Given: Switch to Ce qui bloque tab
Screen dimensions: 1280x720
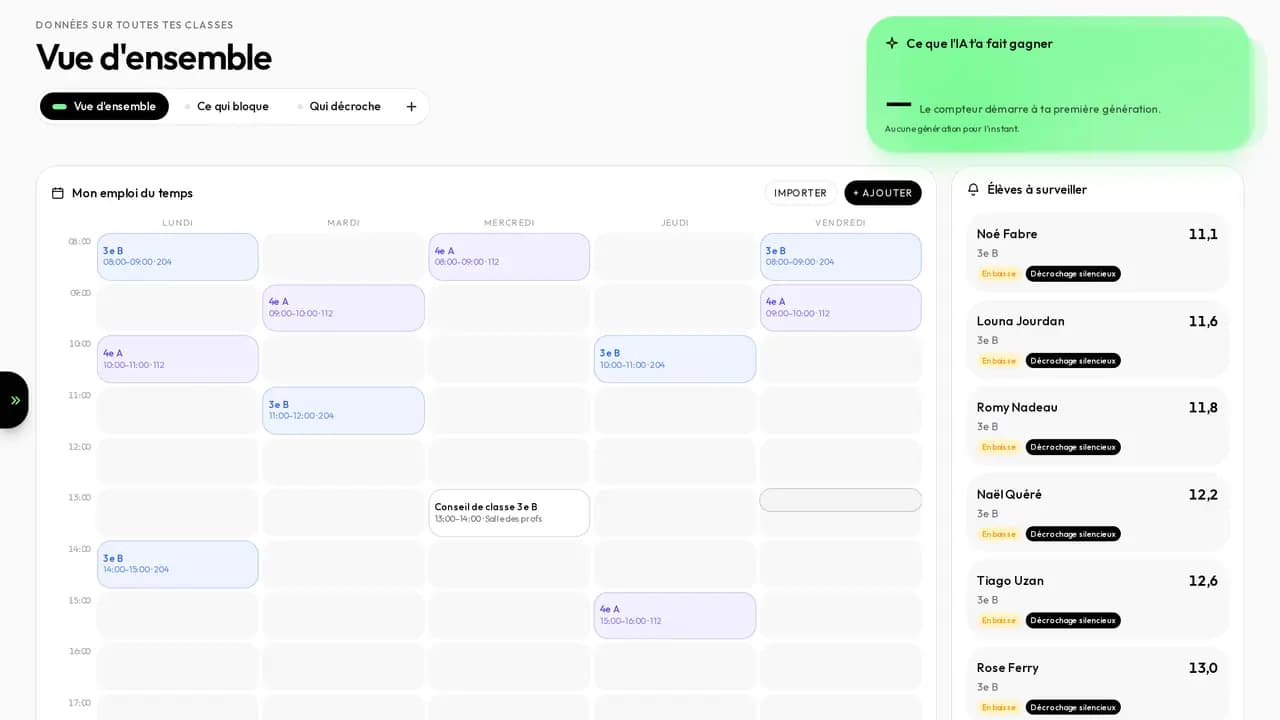Looking at the screenshot, I should (x=226, y=106).
